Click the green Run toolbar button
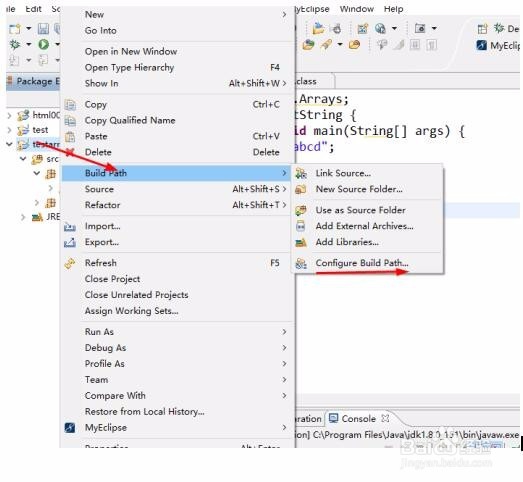 [43, 44]
